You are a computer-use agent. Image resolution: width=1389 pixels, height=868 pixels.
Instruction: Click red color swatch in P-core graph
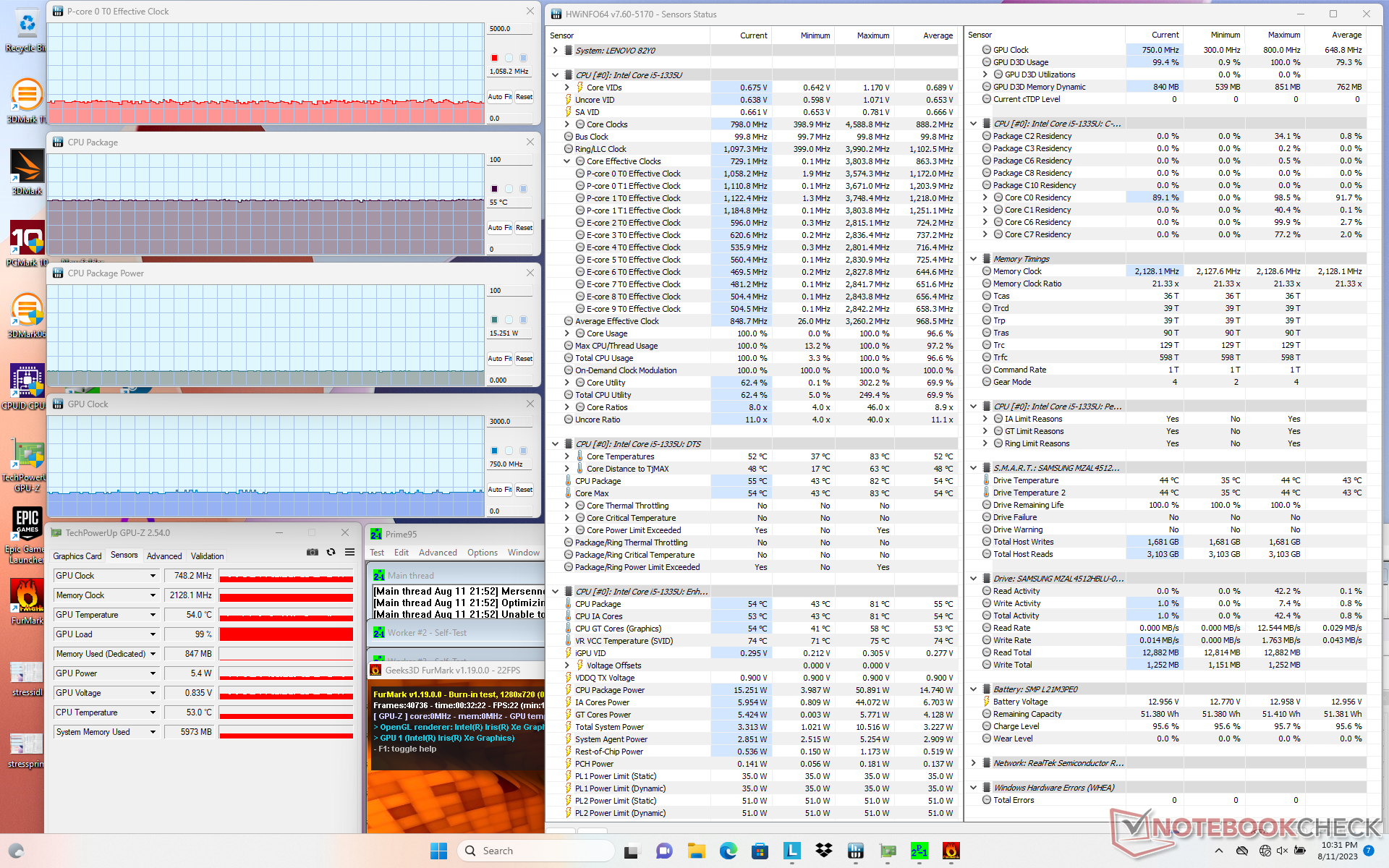(x=494, y=58)
